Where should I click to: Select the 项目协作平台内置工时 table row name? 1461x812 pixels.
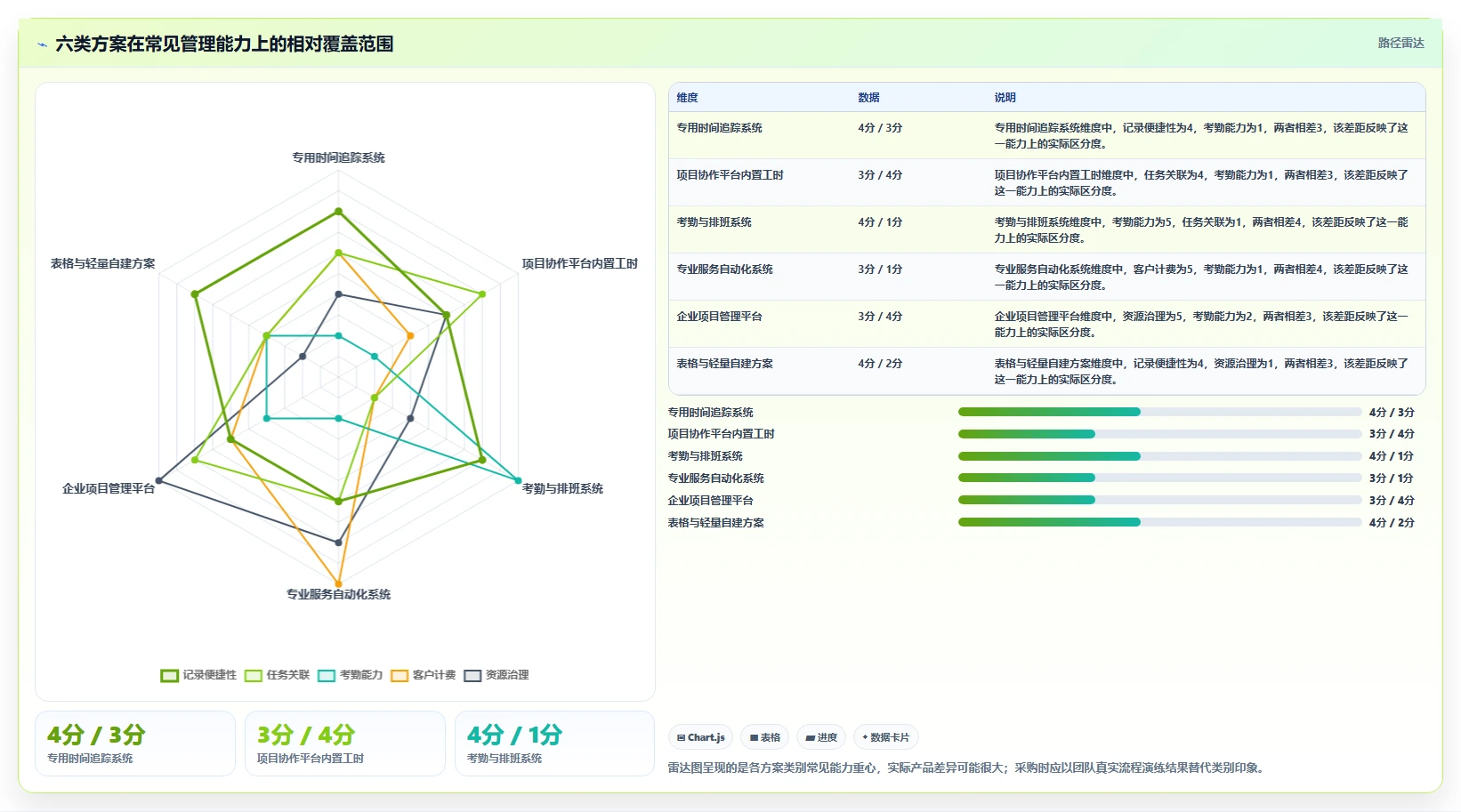click(x=730, y=175)
